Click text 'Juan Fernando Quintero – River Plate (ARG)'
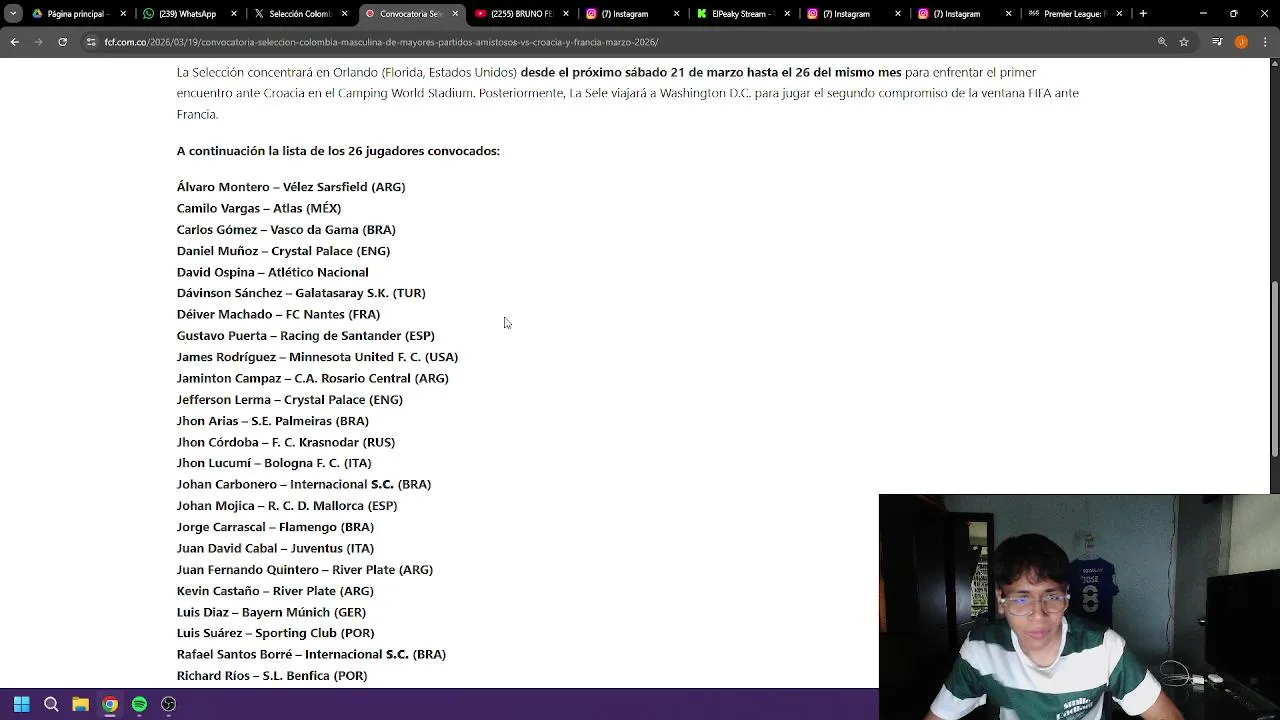Image resolution: width=1280 pixels, height=720 pixels. tap(305, 569)
